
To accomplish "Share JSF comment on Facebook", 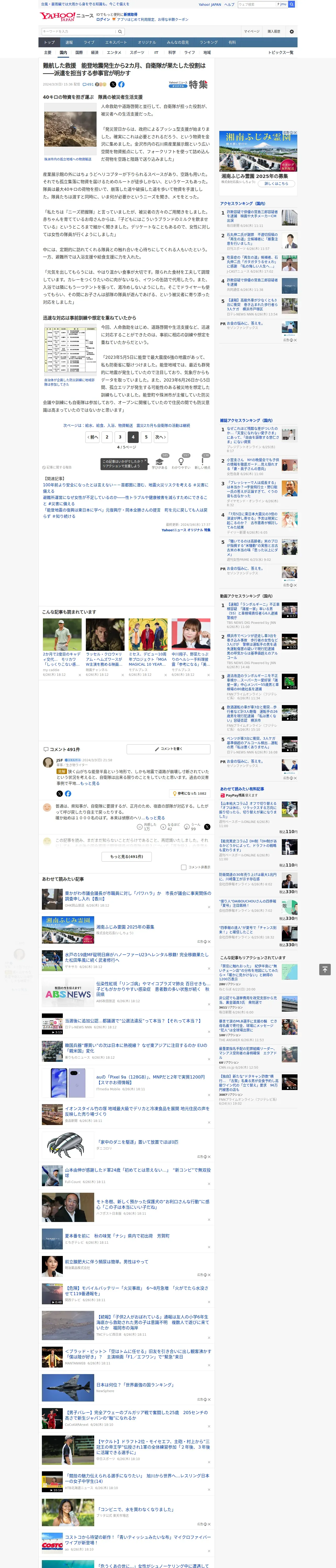I will pyautogui.click(x=68, y=793).
